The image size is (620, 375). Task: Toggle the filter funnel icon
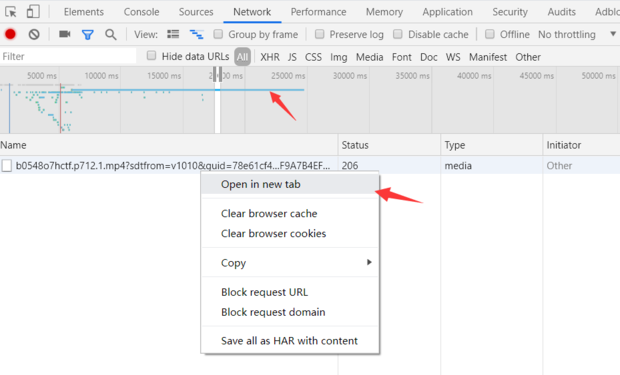(87, 35)
